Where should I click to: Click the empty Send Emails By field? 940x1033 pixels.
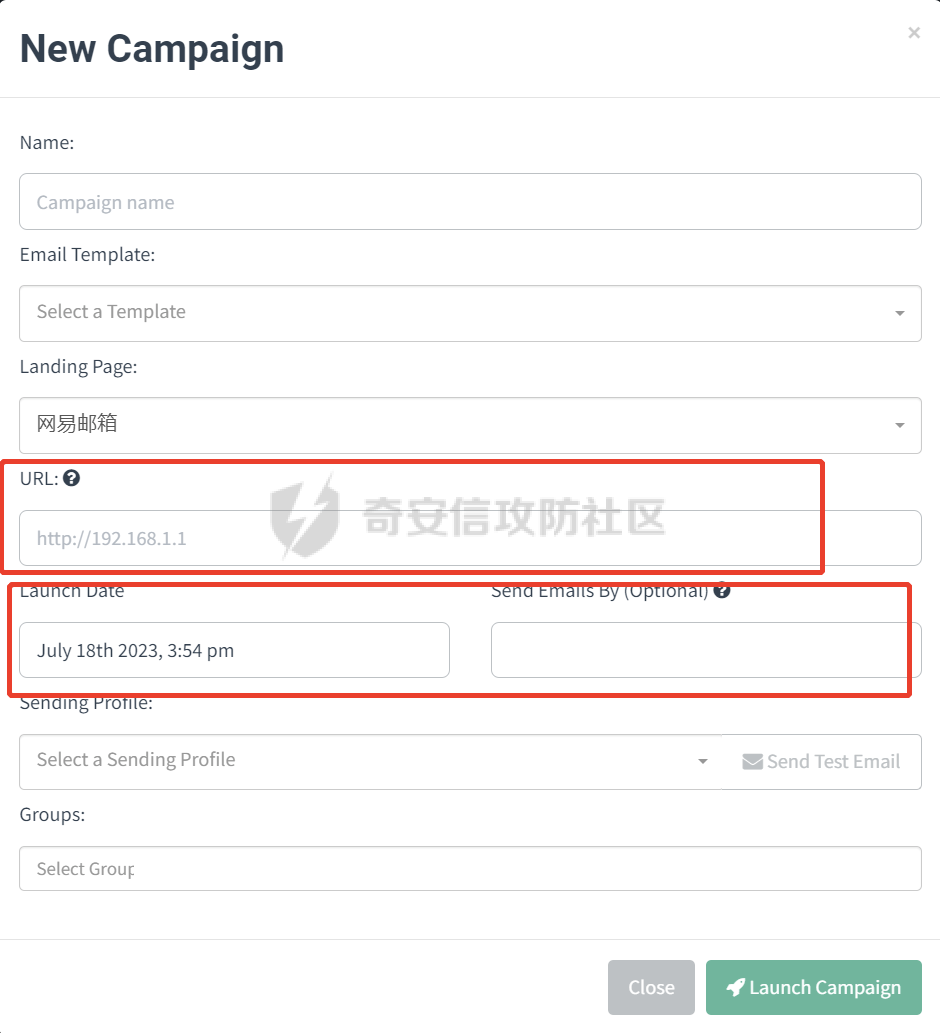pyautogui.click(x=706, y=650)
